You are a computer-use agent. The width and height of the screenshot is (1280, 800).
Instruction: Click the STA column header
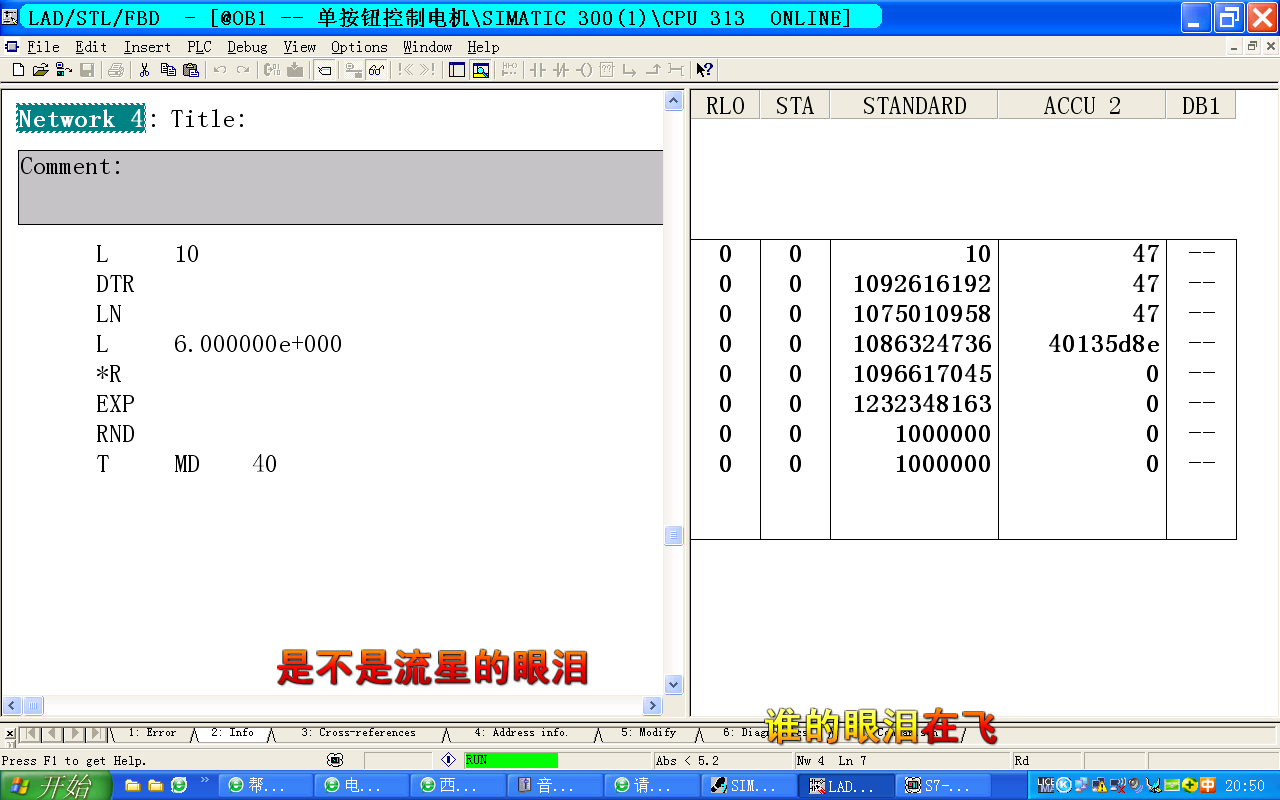point(795,105)
